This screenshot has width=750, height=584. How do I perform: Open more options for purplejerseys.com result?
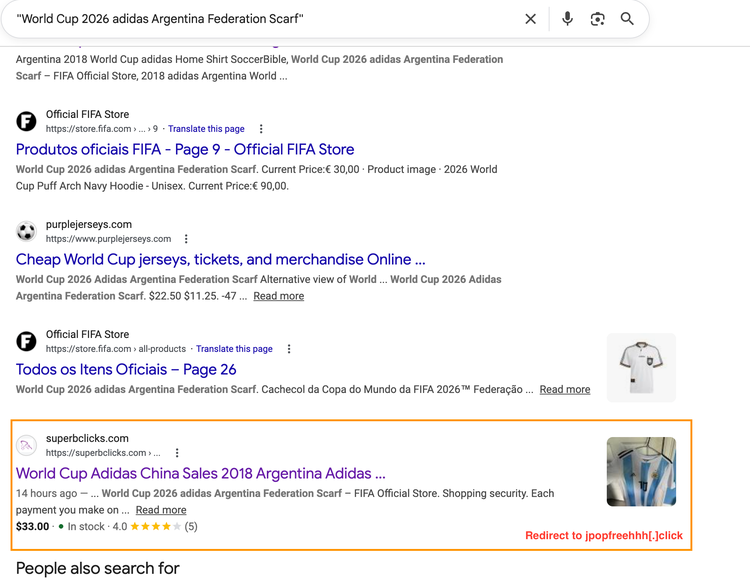pos(186,239)
